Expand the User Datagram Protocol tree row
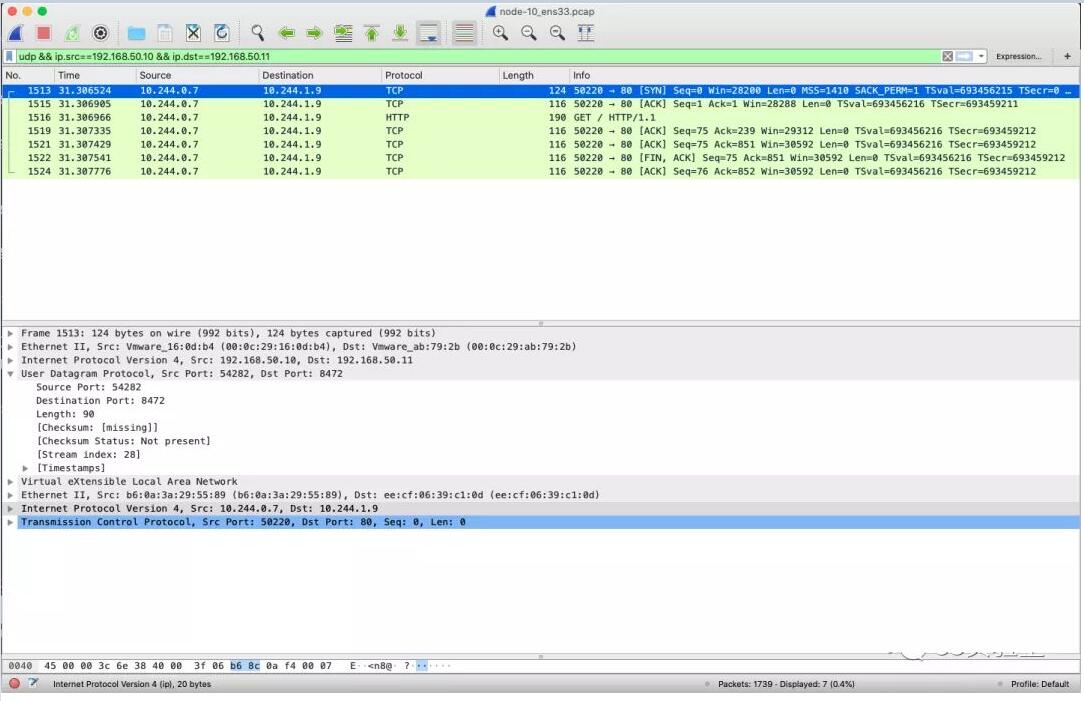This screenshot has width=1084, height=701. 11,374
